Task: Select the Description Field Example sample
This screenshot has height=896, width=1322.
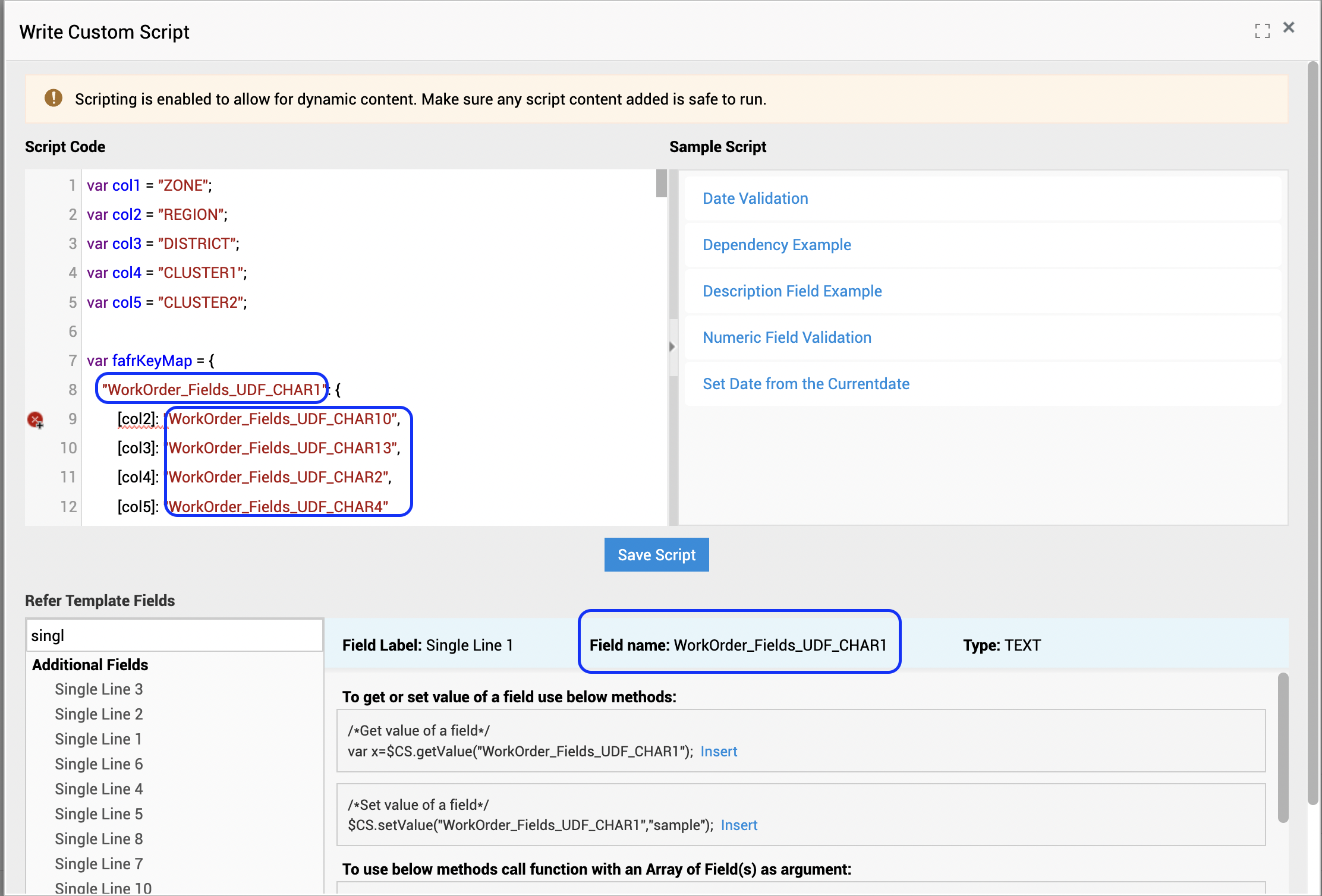Action: [x=792, y=291]
